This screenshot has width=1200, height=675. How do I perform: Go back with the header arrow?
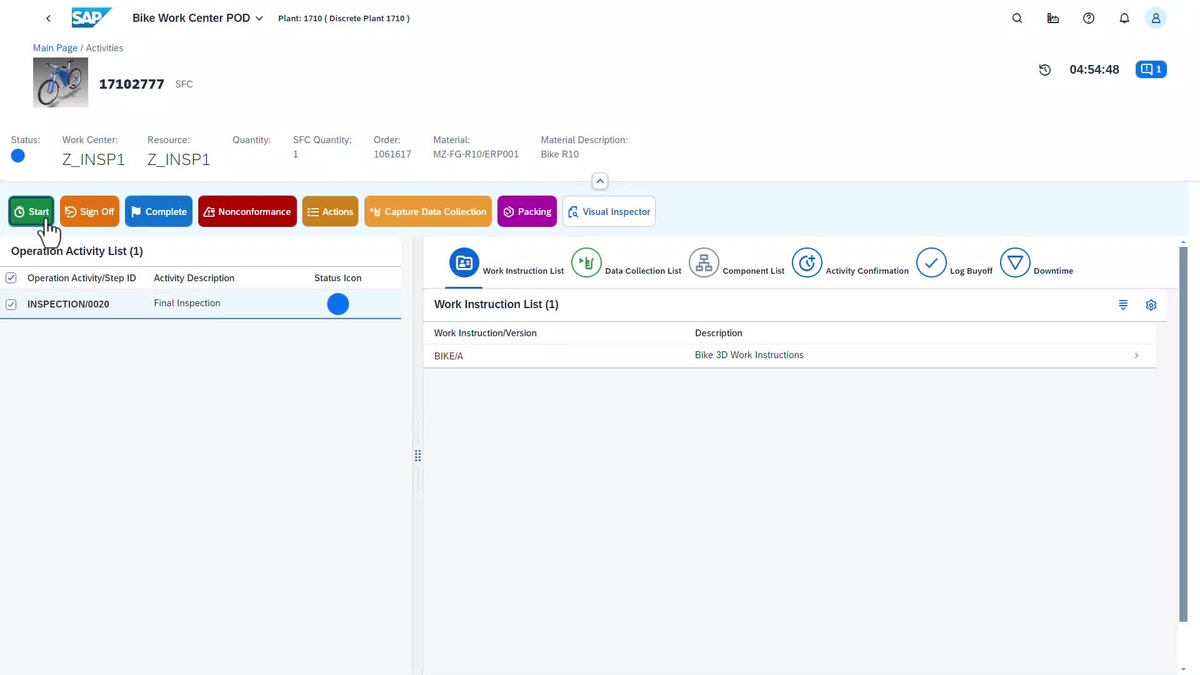[x=48, y=18]
